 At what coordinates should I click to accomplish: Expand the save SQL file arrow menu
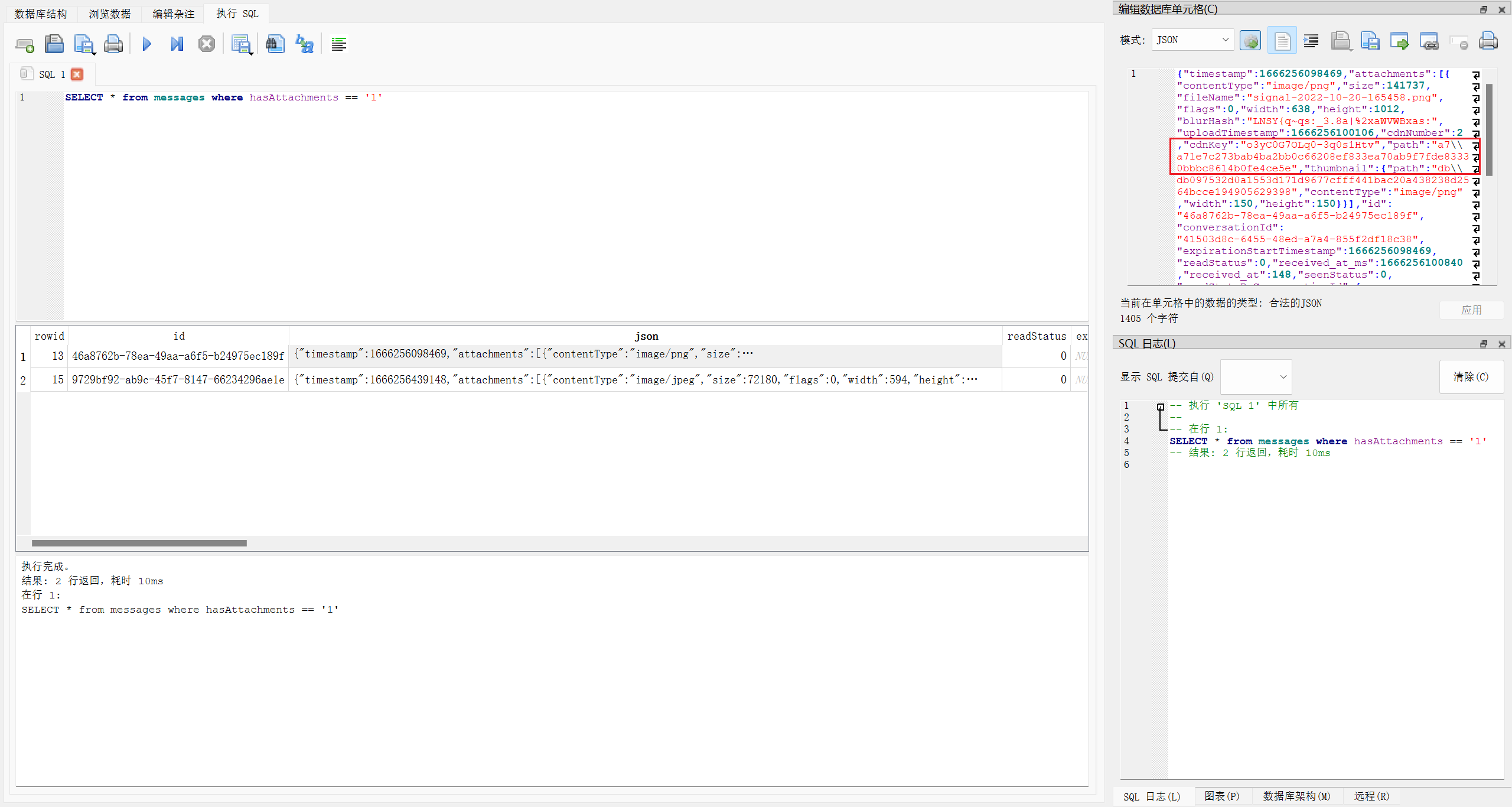click(94, 53)
